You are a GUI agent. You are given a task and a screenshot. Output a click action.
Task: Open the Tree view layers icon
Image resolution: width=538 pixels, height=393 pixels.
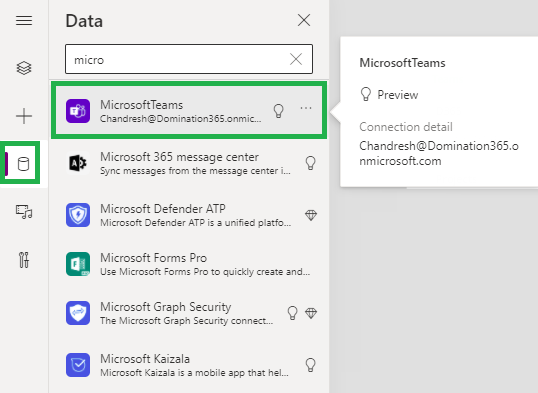click(24, 68)
